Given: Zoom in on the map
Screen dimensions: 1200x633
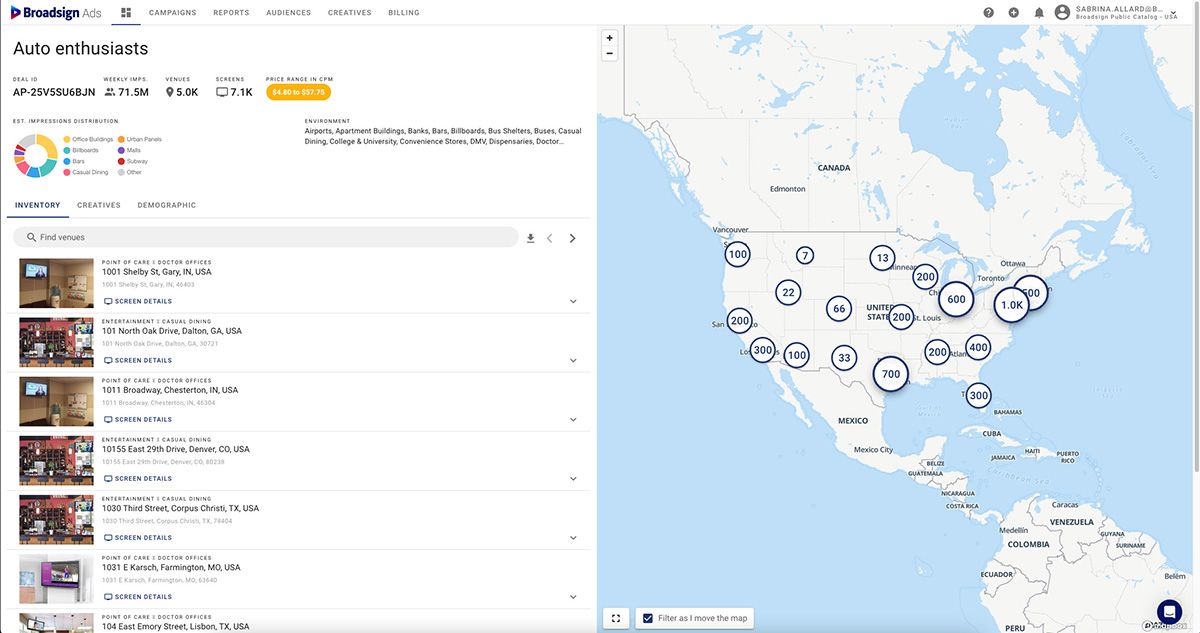Looking at the screenshot, I should tap(610, 38).
